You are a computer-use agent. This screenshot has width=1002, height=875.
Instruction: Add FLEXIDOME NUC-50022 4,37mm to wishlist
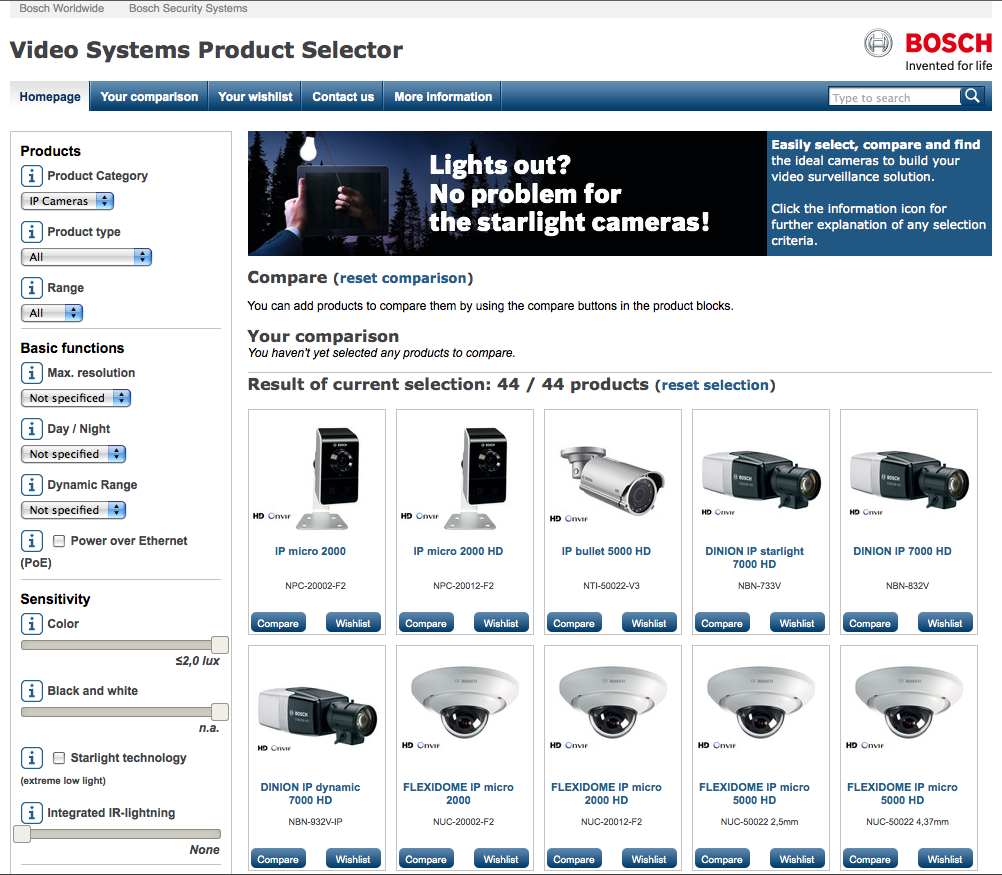(x=944, y=860)
